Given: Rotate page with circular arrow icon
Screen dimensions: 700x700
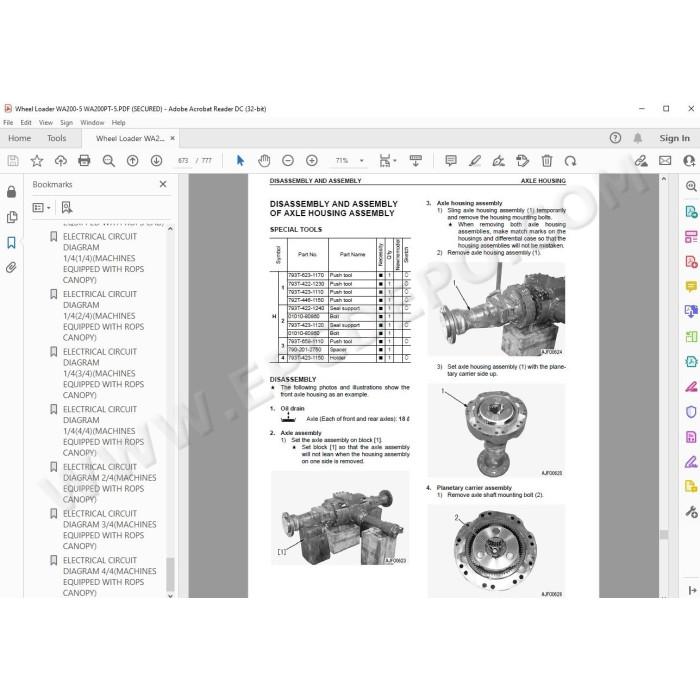Looking at the screenshot, I should [x=570, y=161].
